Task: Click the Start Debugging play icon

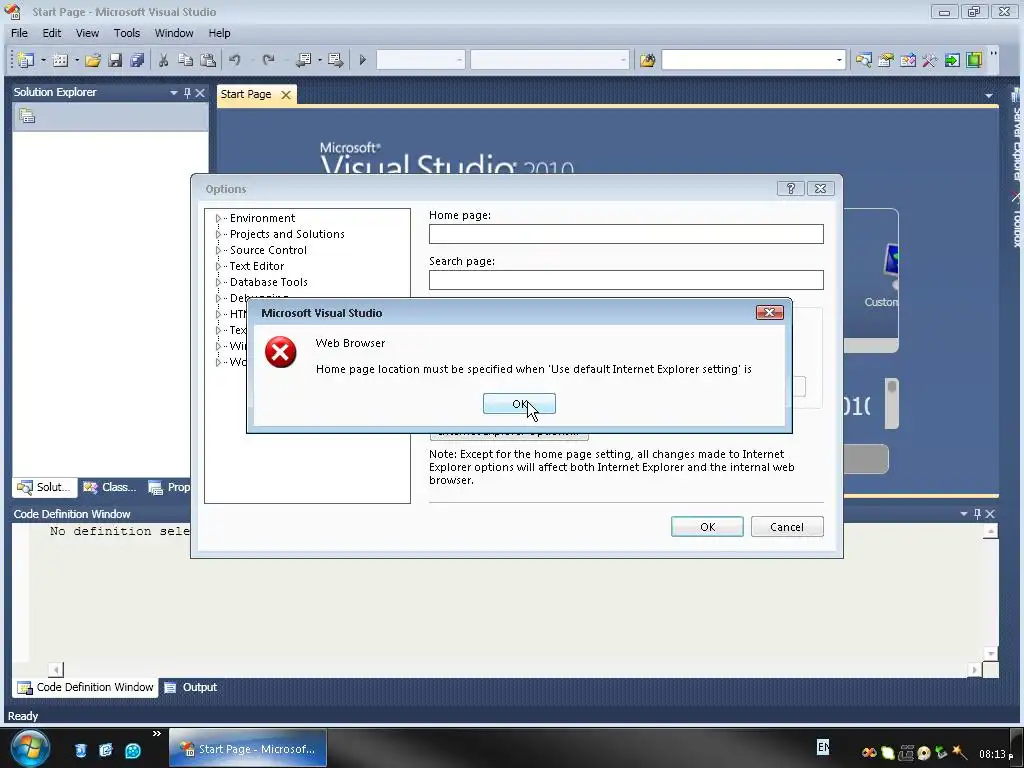Action: [x=362, y=60]
